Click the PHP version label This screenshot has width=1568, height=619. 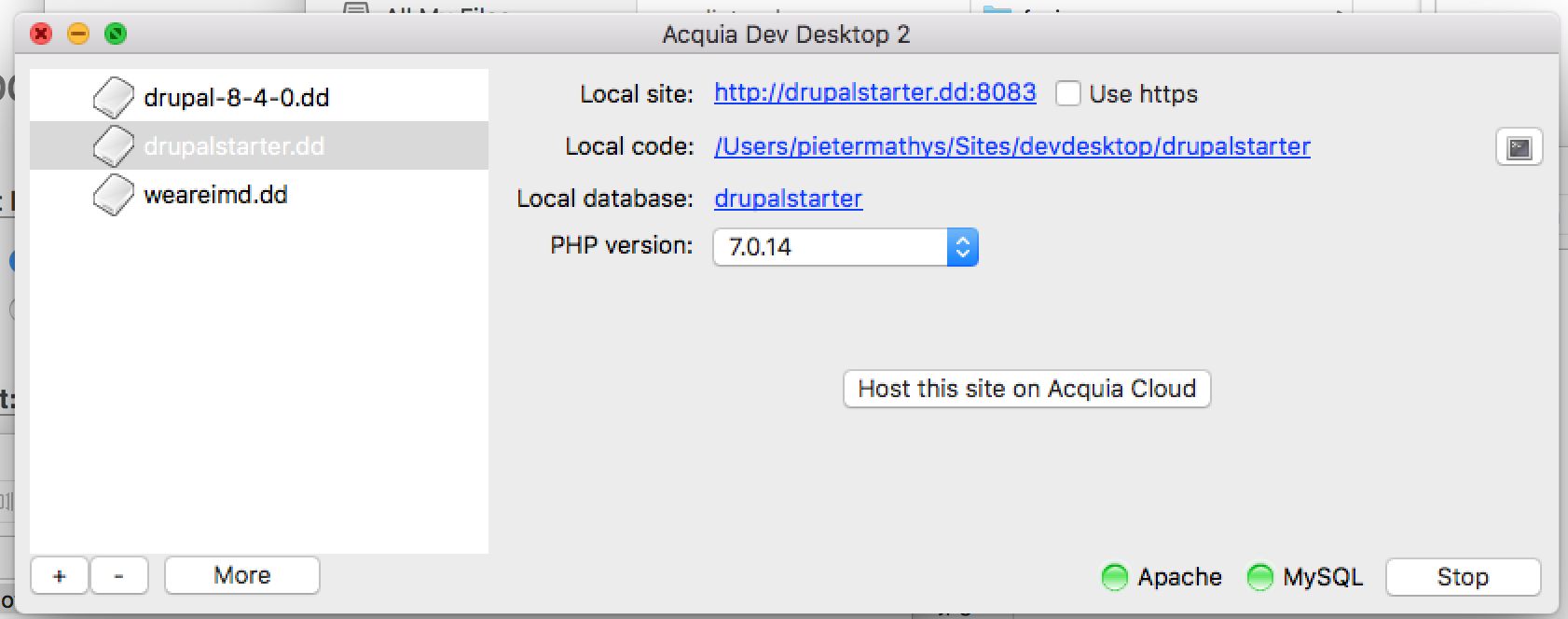tap(622, 245)
